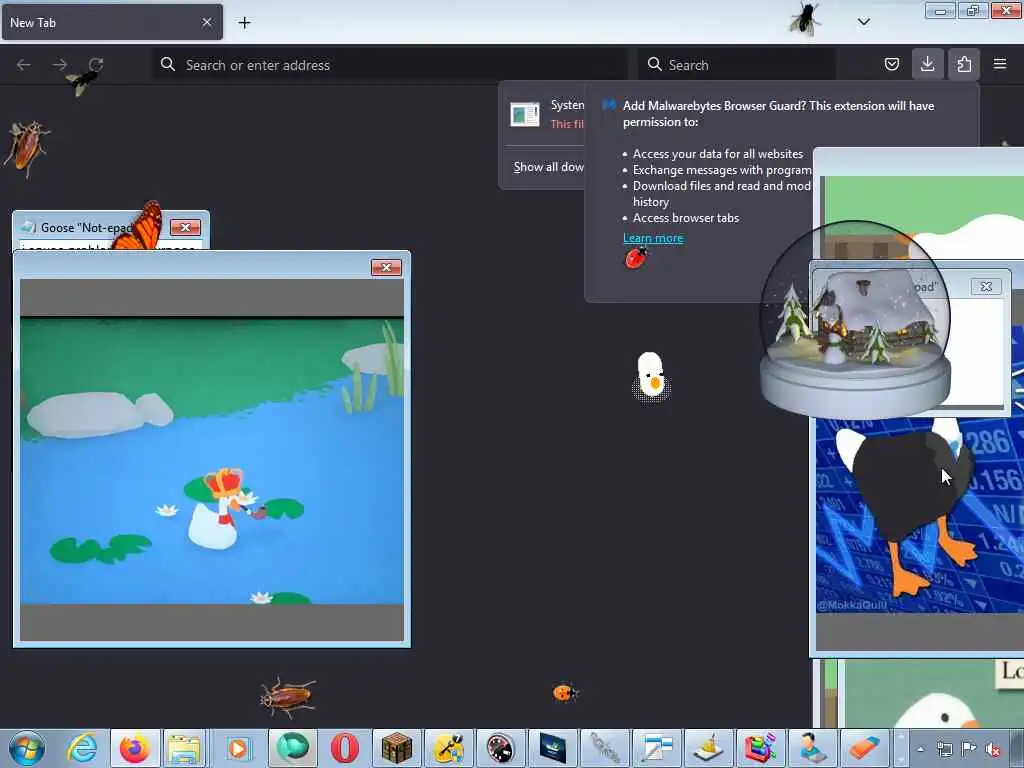Screen dimensions: 1024x768
Task: Click inside the Search box in toolbar
Action: (736, 65)
